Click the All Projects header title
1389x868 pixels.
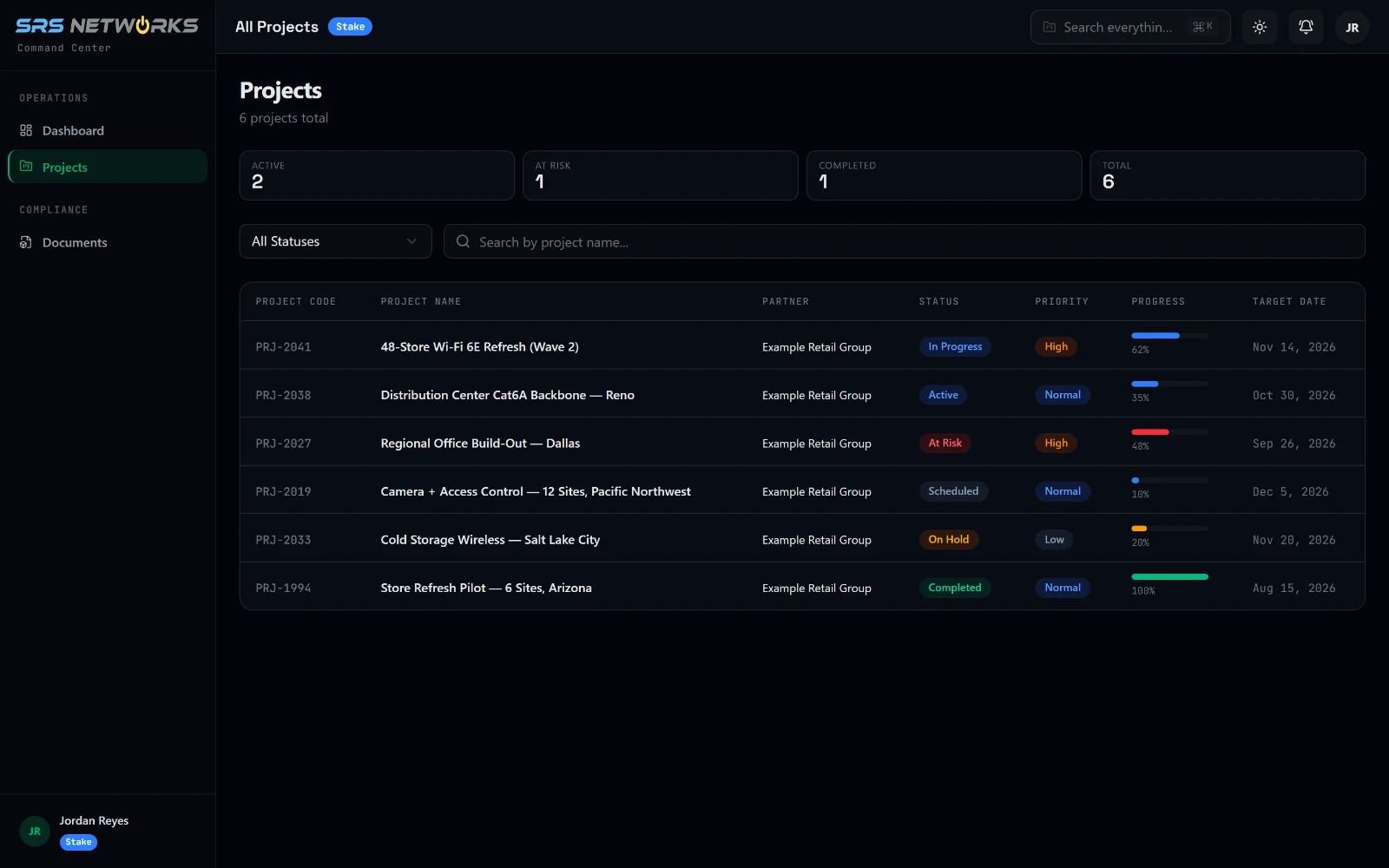(277, 27)
